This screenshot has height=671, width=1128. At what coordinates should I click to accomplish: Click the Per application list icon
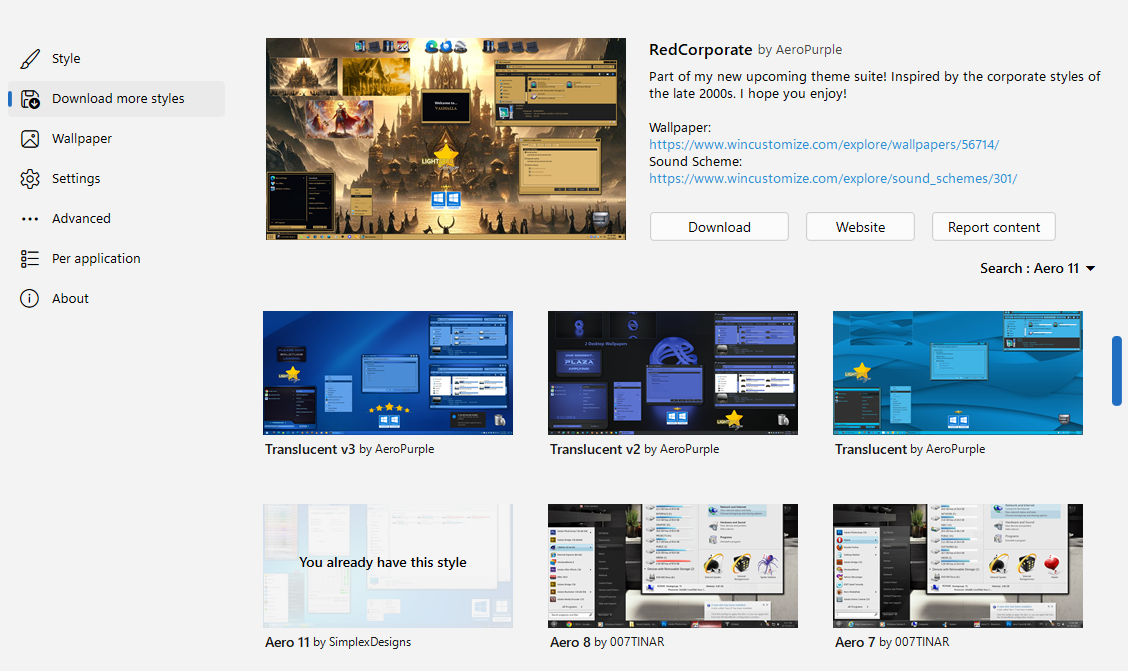tap(30, 259)
